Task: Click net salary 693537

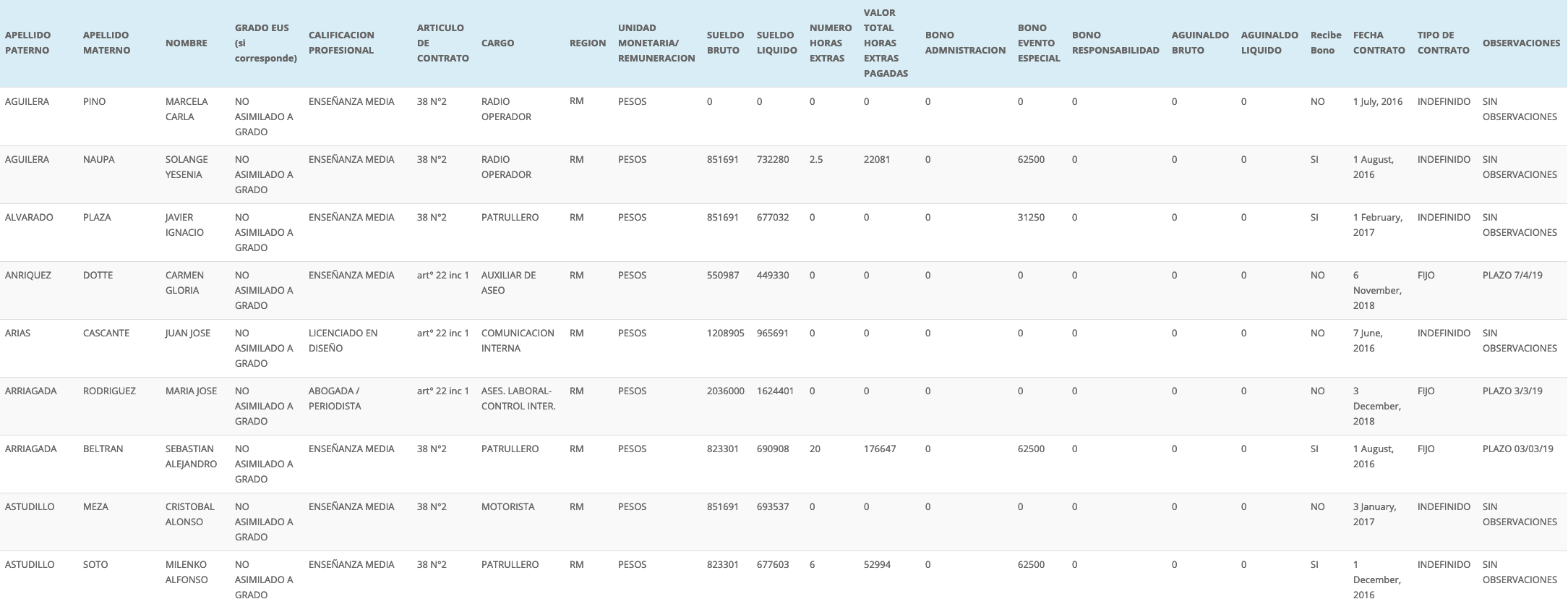Action: pos(773,506)
